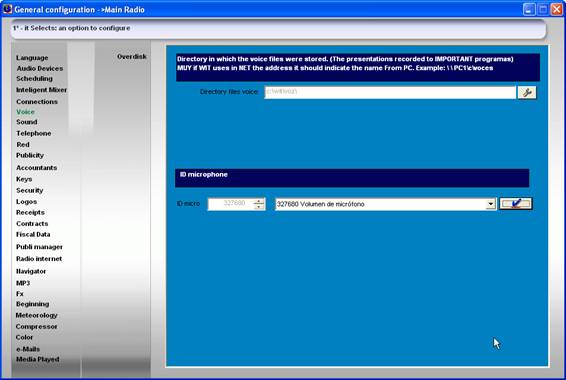Open the Navigator option
Image resolution: width=566 pixels, height=380 pixels.
(31, 271)
